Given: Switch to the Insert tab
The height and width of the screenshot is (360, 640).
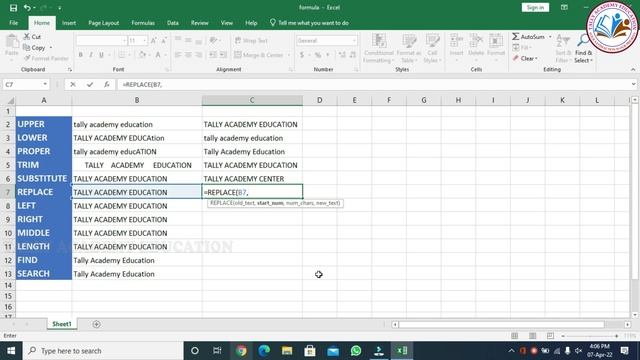Looking at the screenshot, I should [x=69, y=23].
